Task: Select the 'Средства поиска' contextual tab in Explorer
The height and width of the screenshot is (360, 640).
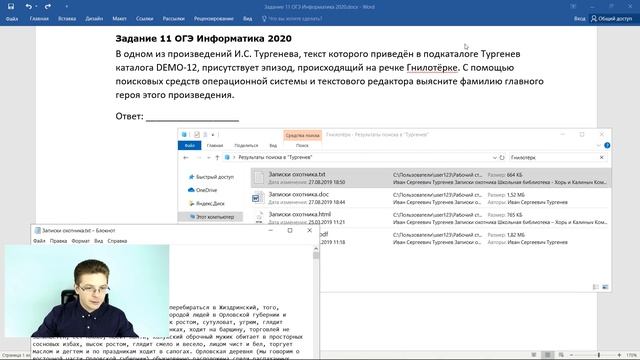Action: point(302,135)
